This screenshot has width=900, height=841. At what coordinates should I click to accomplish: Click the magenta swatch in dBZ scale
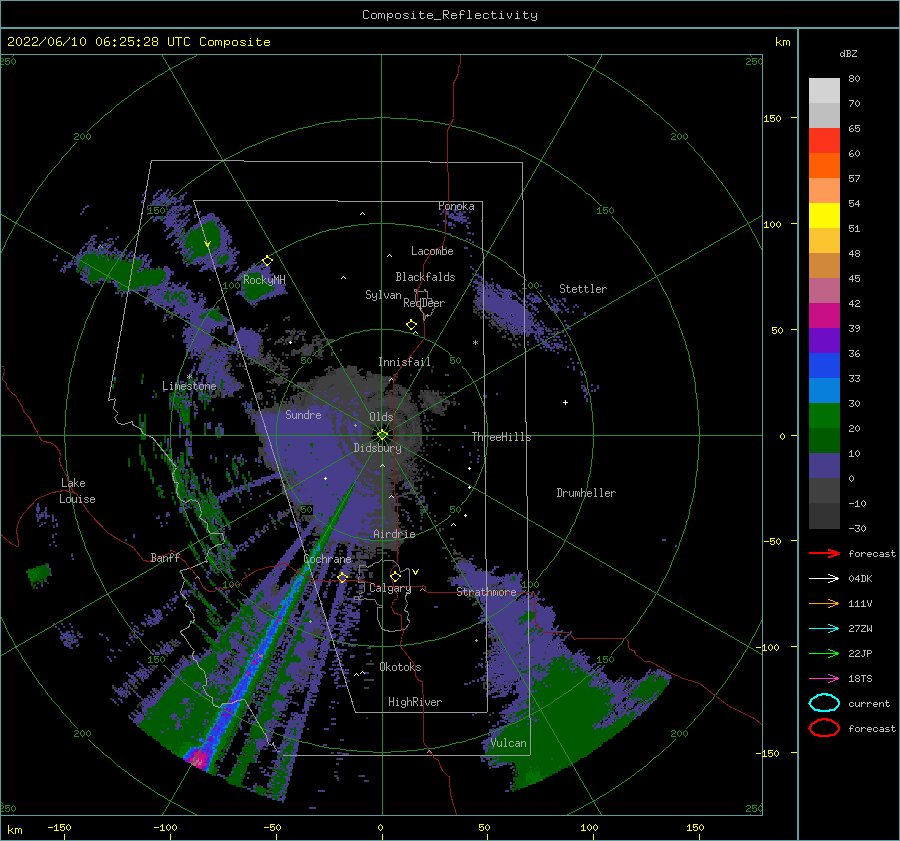[824, 315]
